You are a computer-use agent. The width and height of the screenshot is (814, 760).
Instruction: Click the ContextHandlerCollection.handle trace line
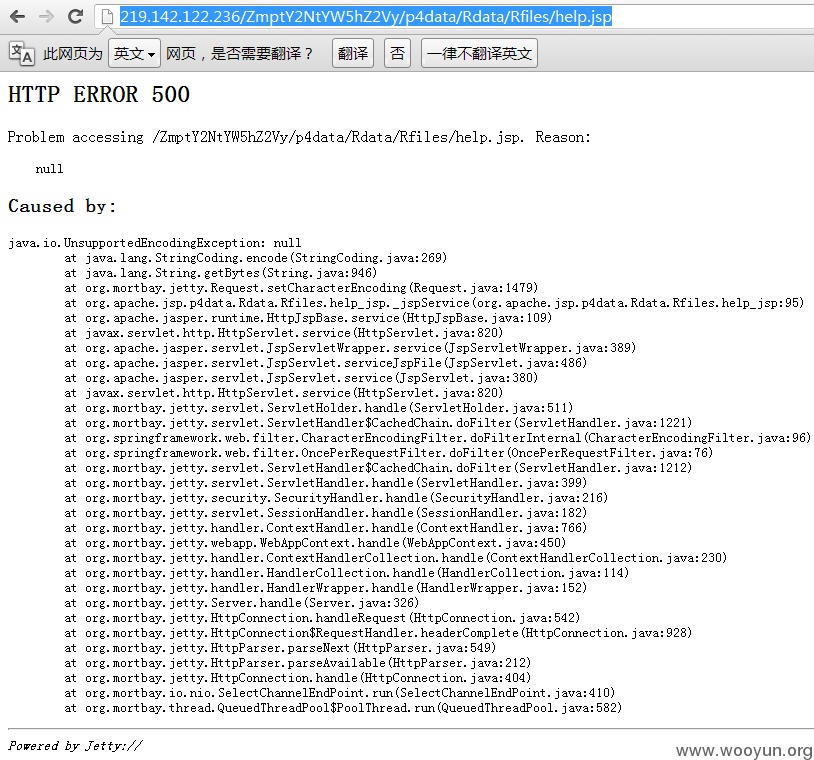396,559
